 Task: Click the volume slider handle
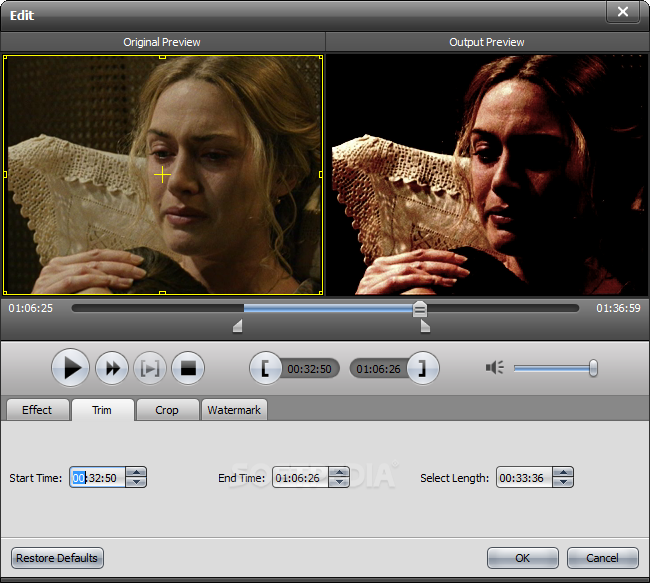[593, 368]
